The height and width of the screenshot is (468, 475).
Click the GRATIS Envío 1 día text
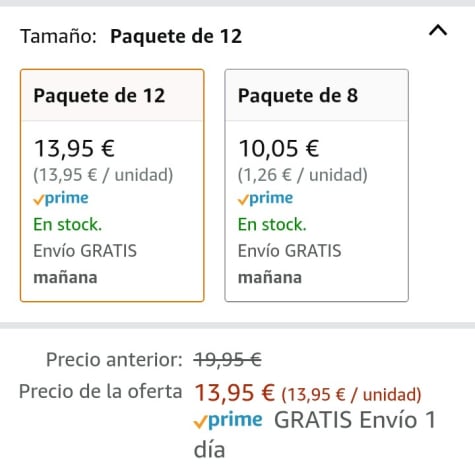pyautogui.click(x=315, y=434)
